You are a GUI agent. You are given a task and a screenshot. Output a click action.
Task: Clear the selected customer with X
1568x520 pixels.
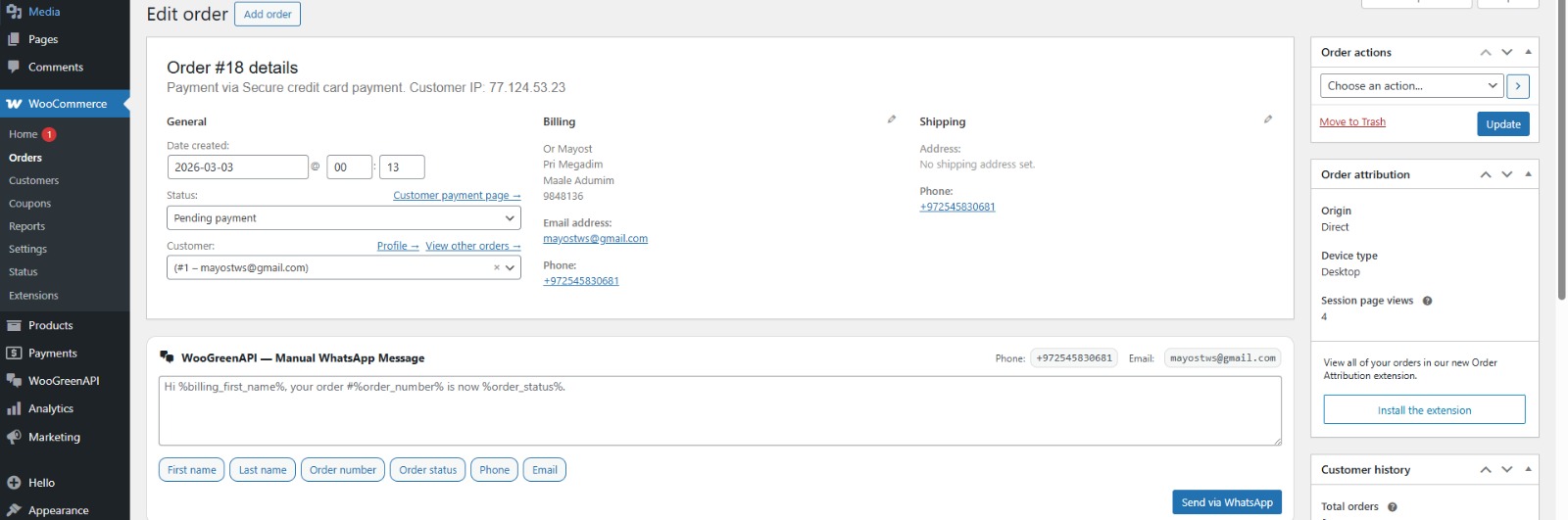pos(497,267)
